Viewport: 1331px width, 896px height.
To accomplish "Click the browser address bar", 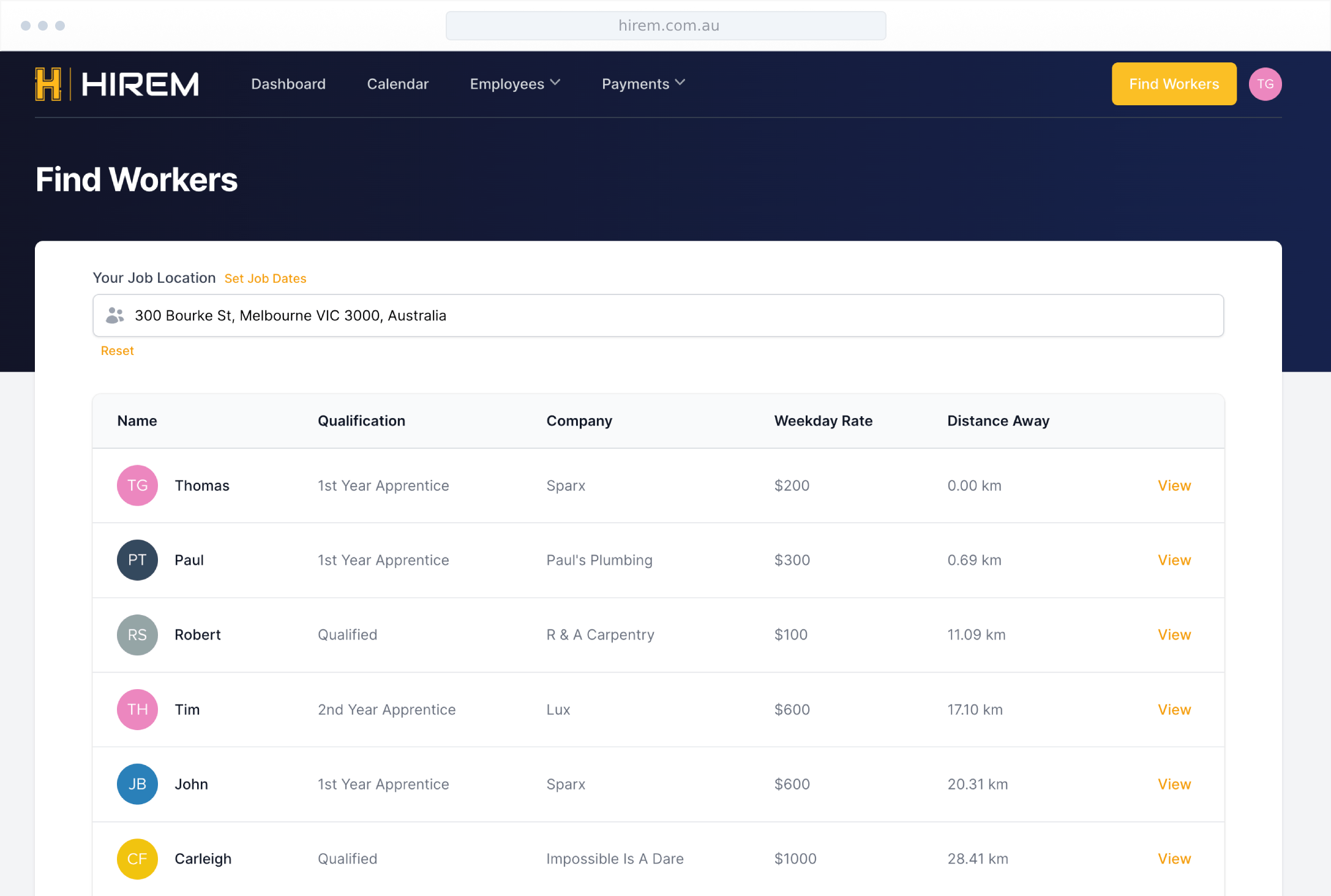I will point(665,26).
